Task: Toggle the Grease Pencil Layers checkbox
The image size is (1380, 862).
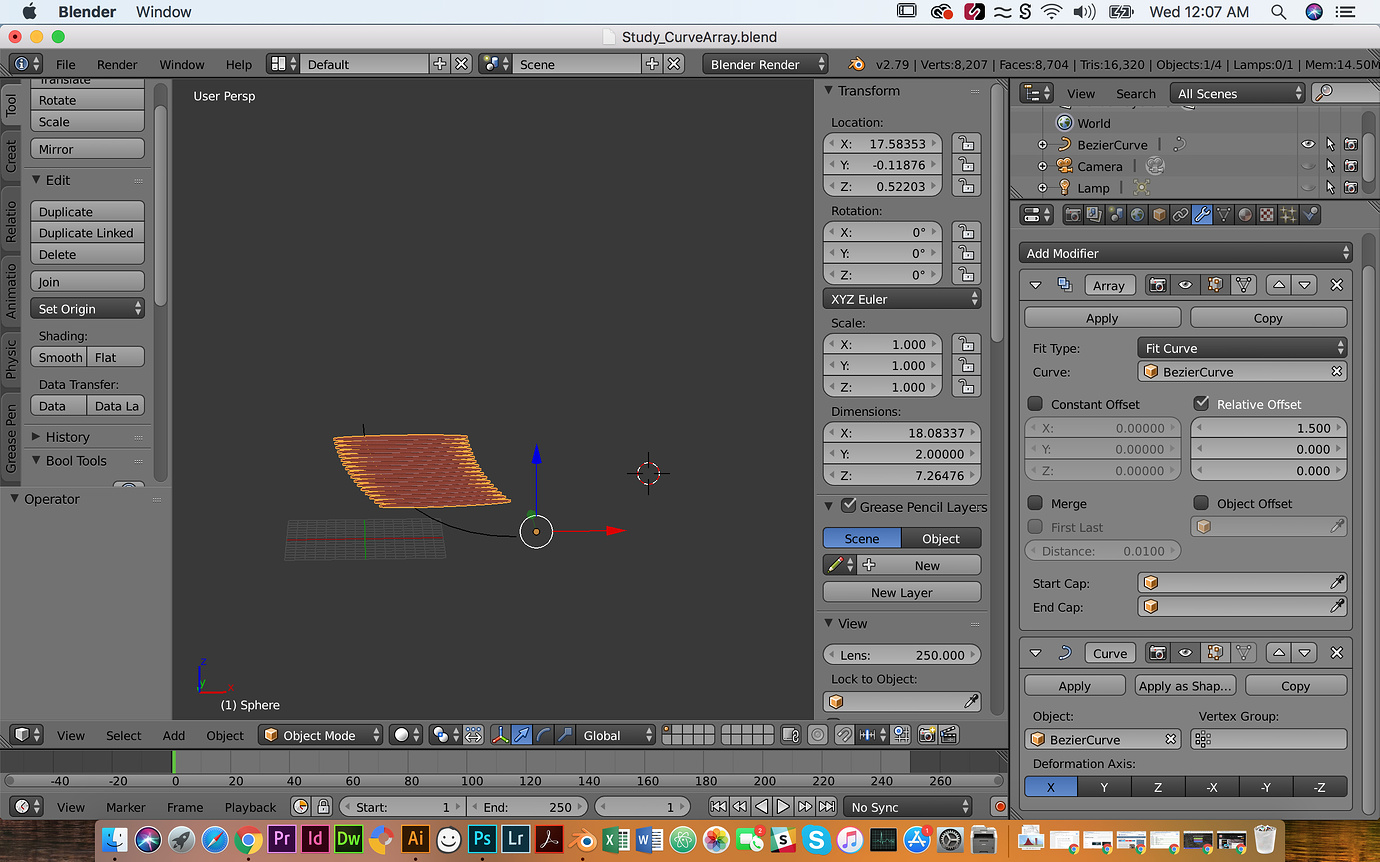Action: coord(849,506)
